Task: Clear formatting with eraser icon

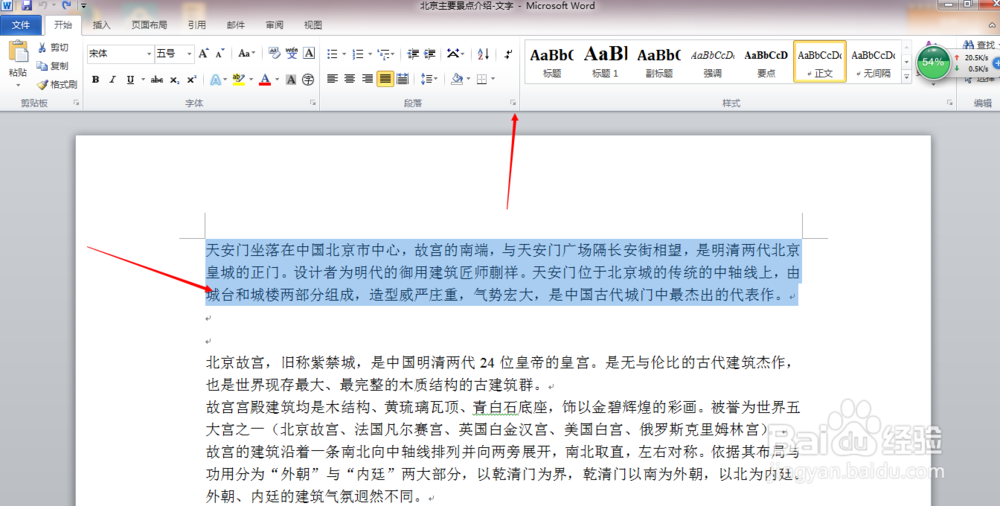Action: [x=274, y=54]
